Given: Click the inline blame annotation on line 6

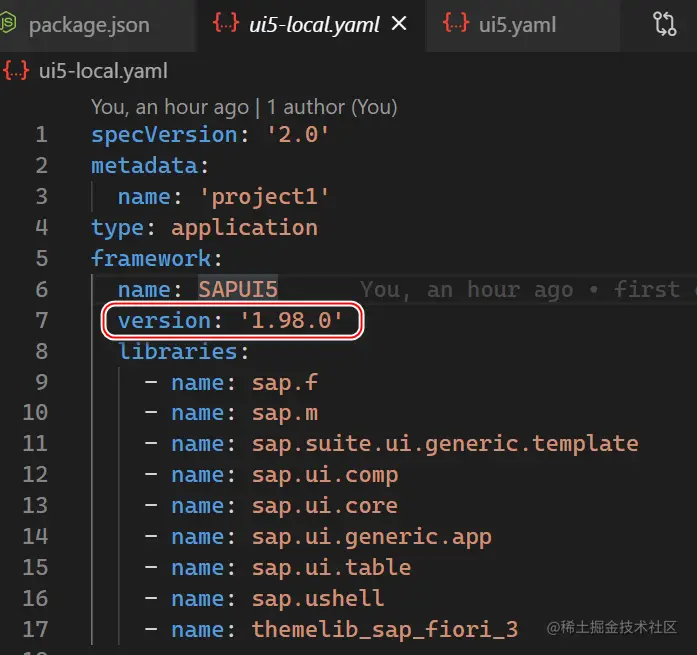Looking at the screenshot, I should [x=528, y=289].
